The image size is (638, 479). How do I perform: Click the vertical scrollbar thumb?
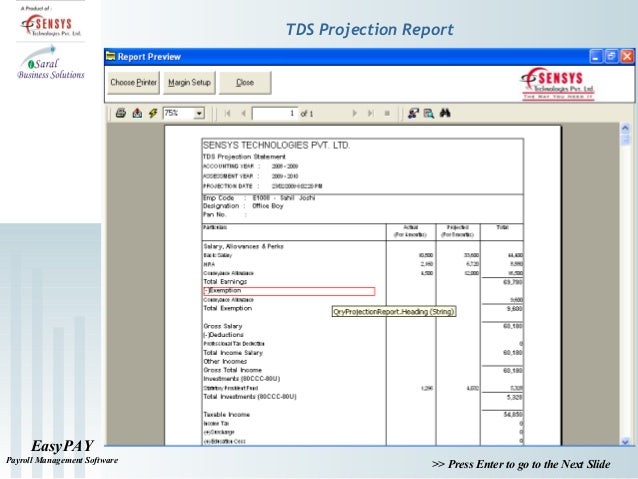coord(625,140)
